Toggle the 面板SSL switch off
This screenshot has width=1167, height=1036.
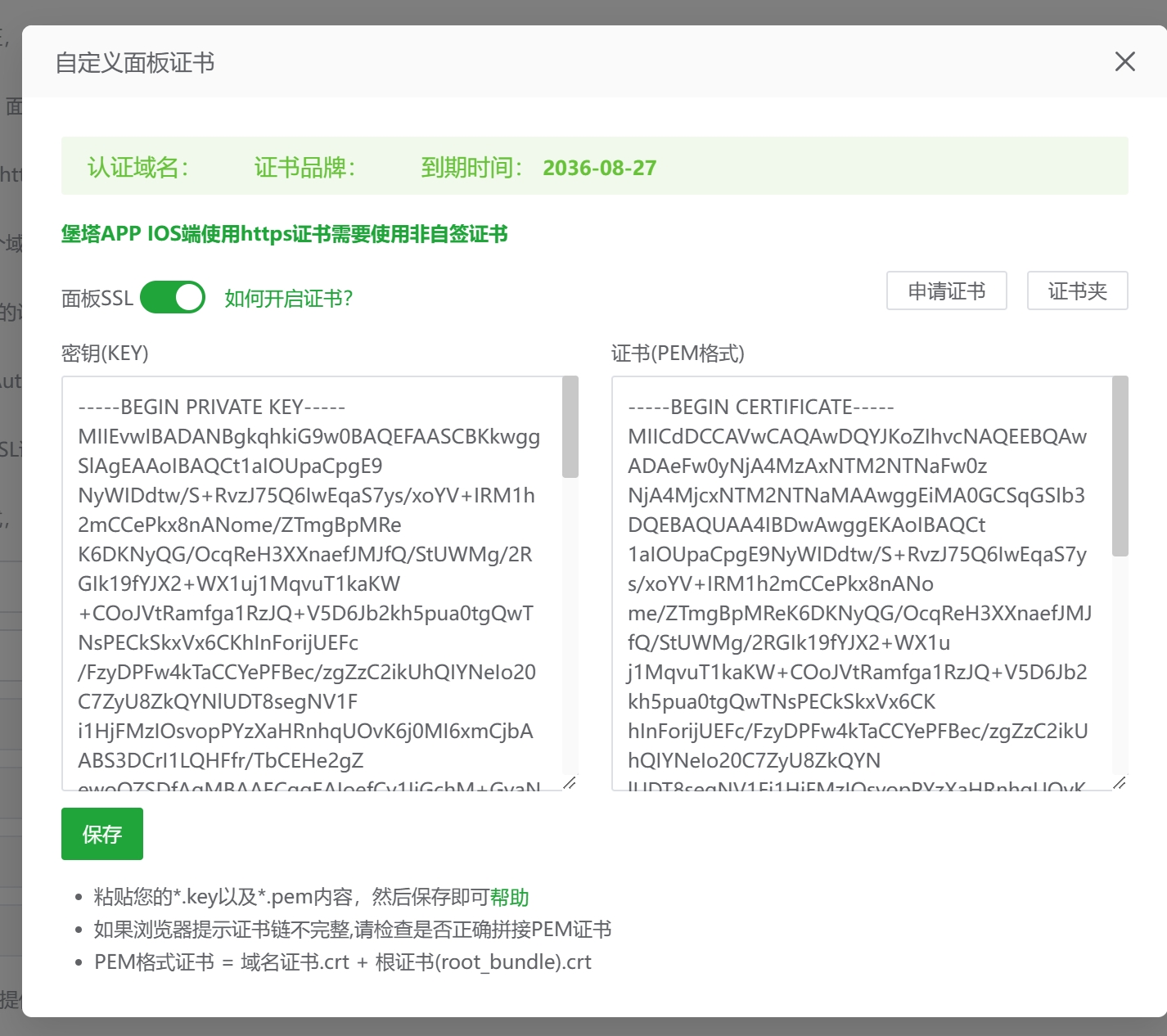(x=173, y=298)
